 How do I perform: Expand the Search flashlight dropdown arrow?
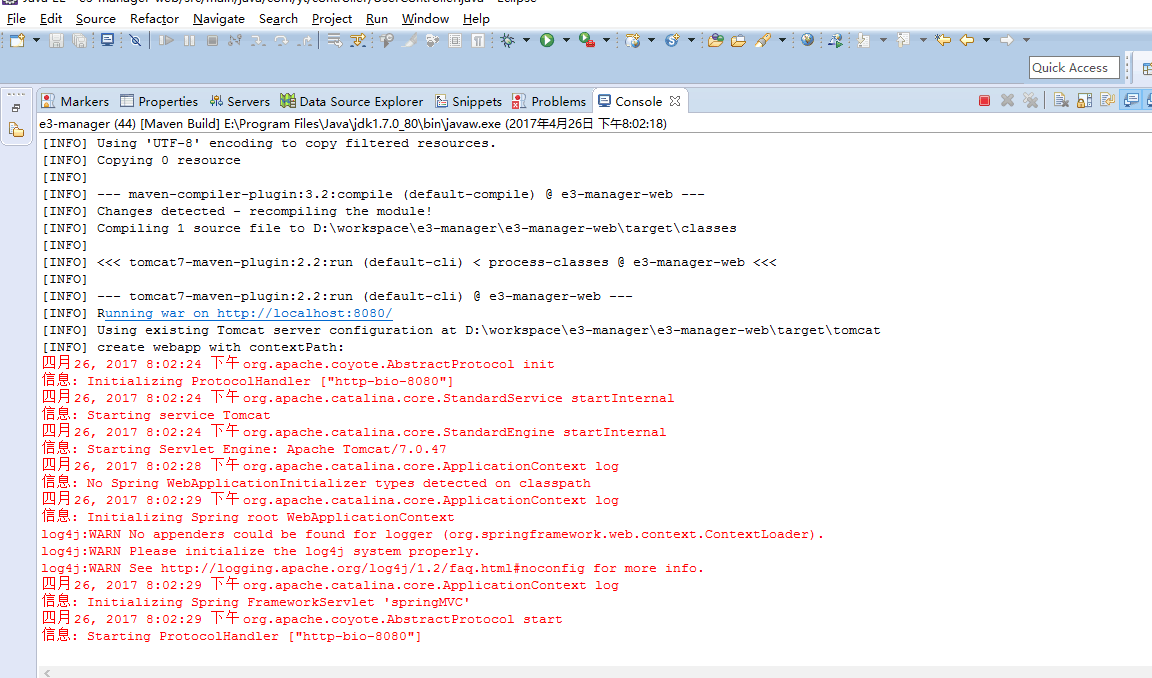(x=782, y=40)
